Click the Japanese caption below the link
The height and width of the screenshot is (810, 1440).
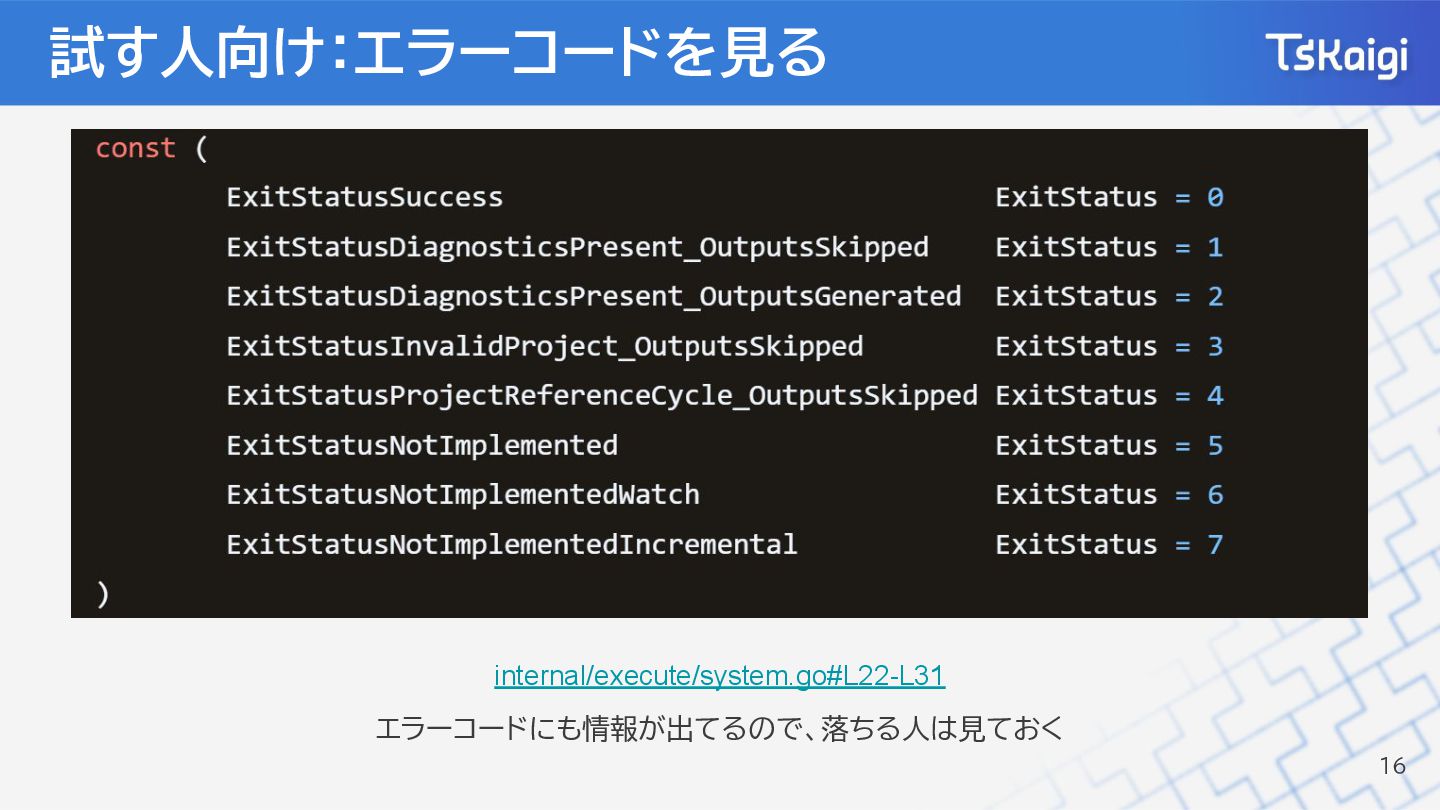[x=719, y=729]
